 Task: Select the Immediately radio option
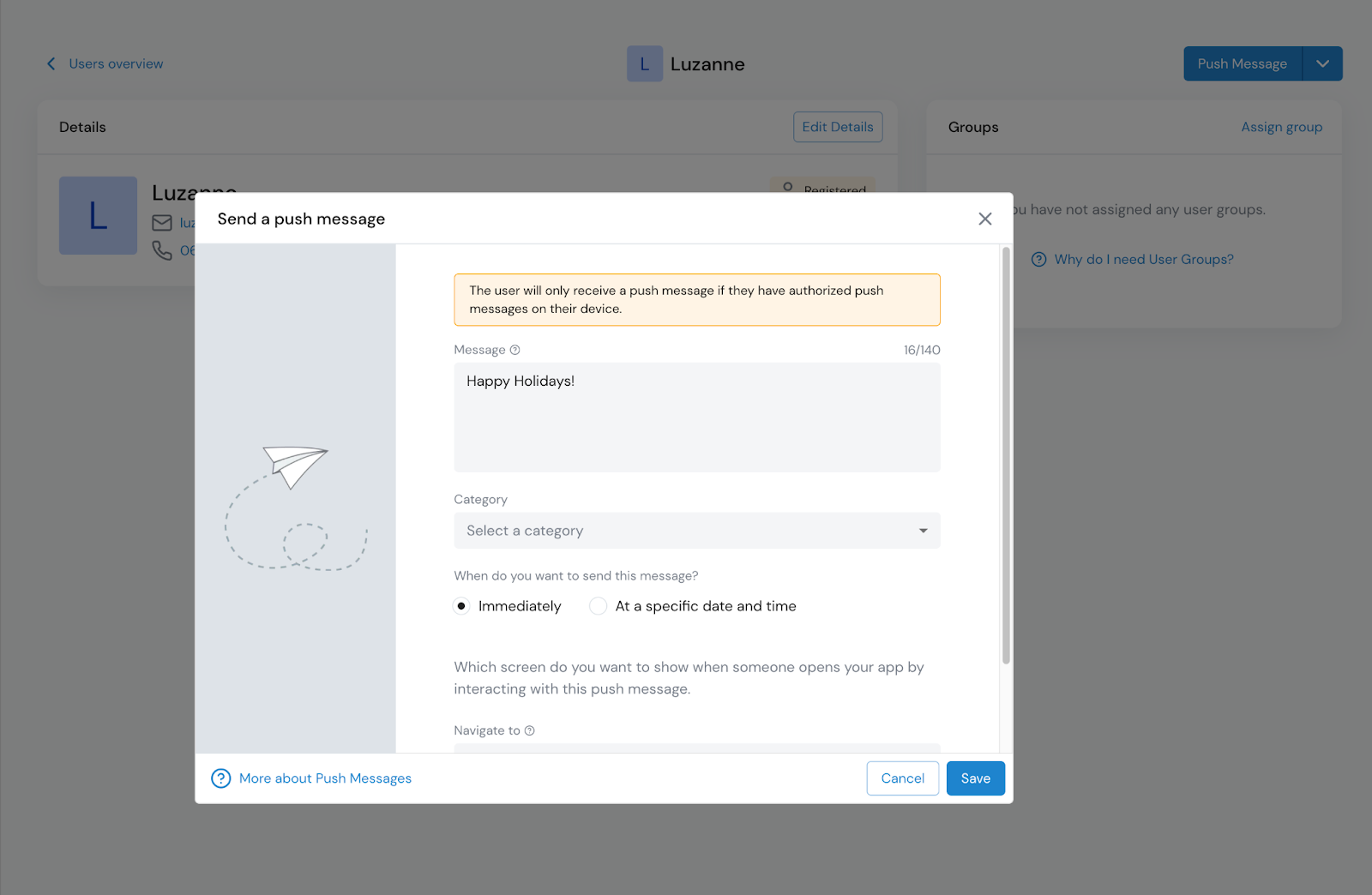pos(461,606)
